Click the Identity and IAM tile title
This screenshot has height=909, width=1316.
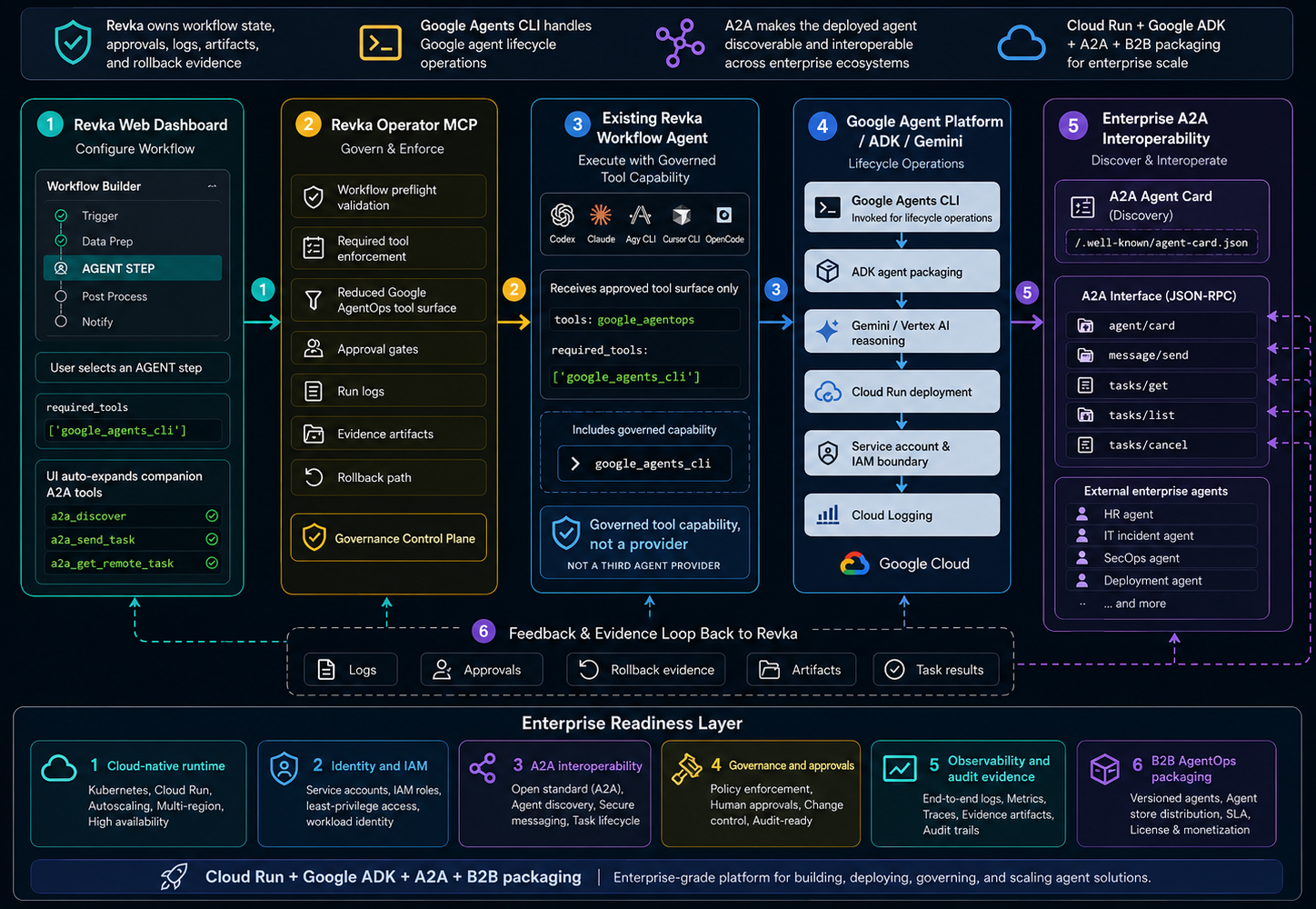379,766
